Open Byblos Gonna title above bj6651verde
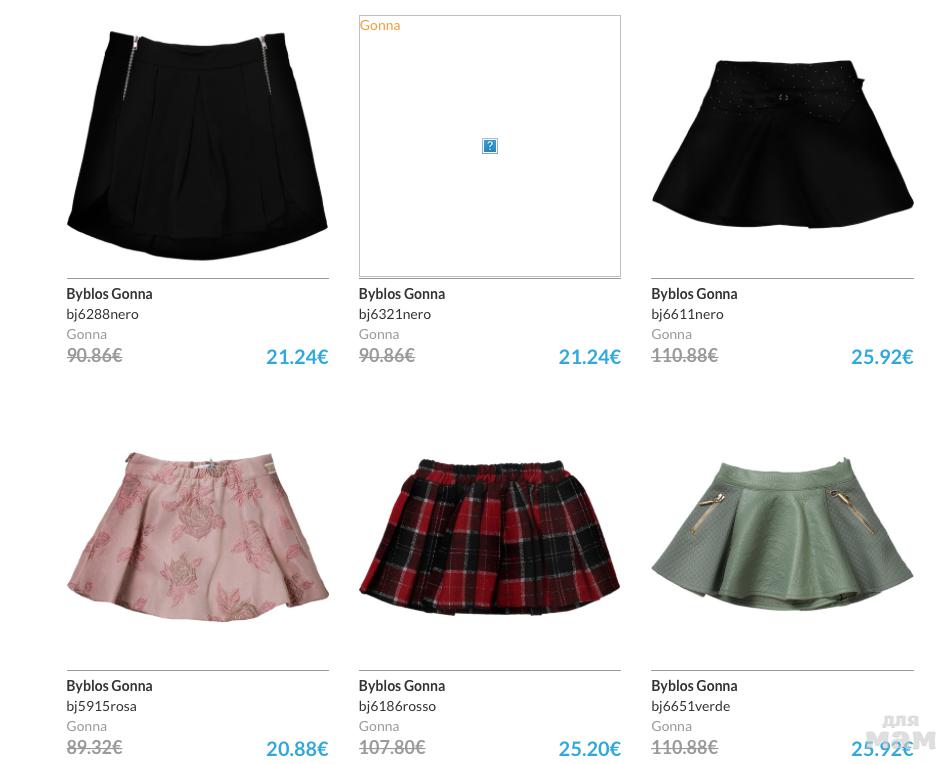The width and height of the screenshot is (951, 764). (x=694, y=686)
